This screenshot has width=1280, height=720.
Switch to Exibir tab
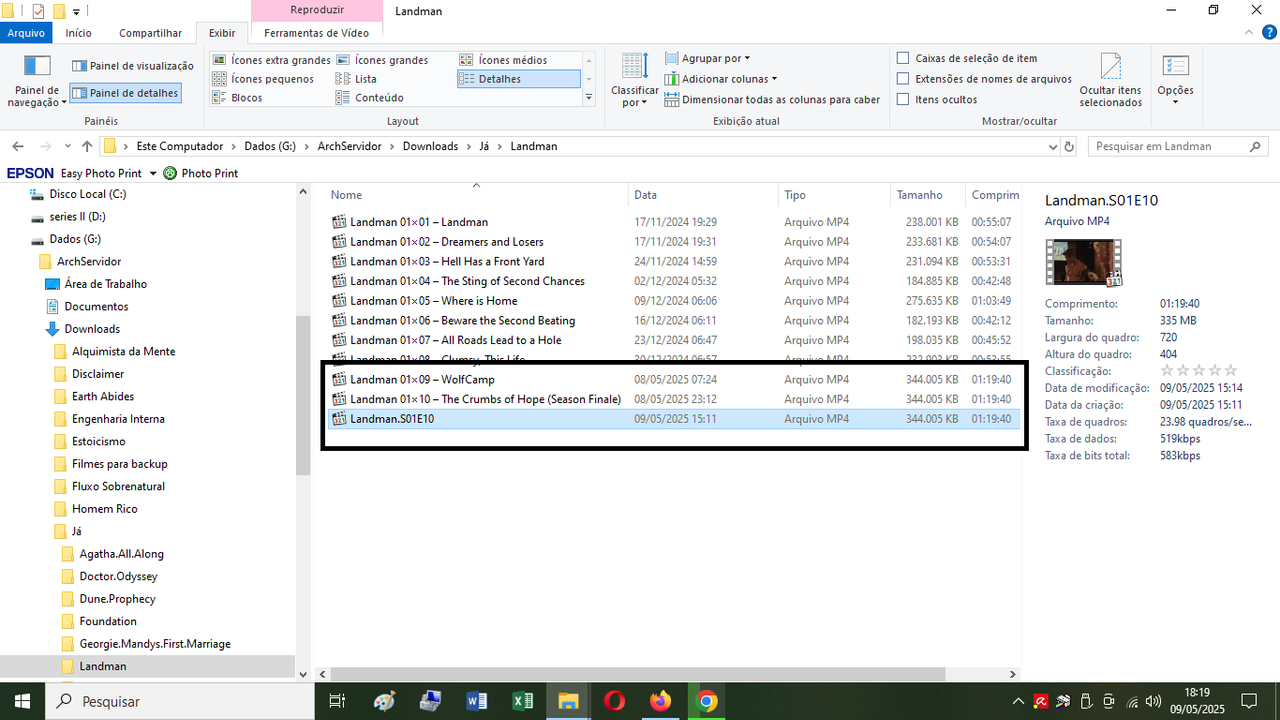222,33
